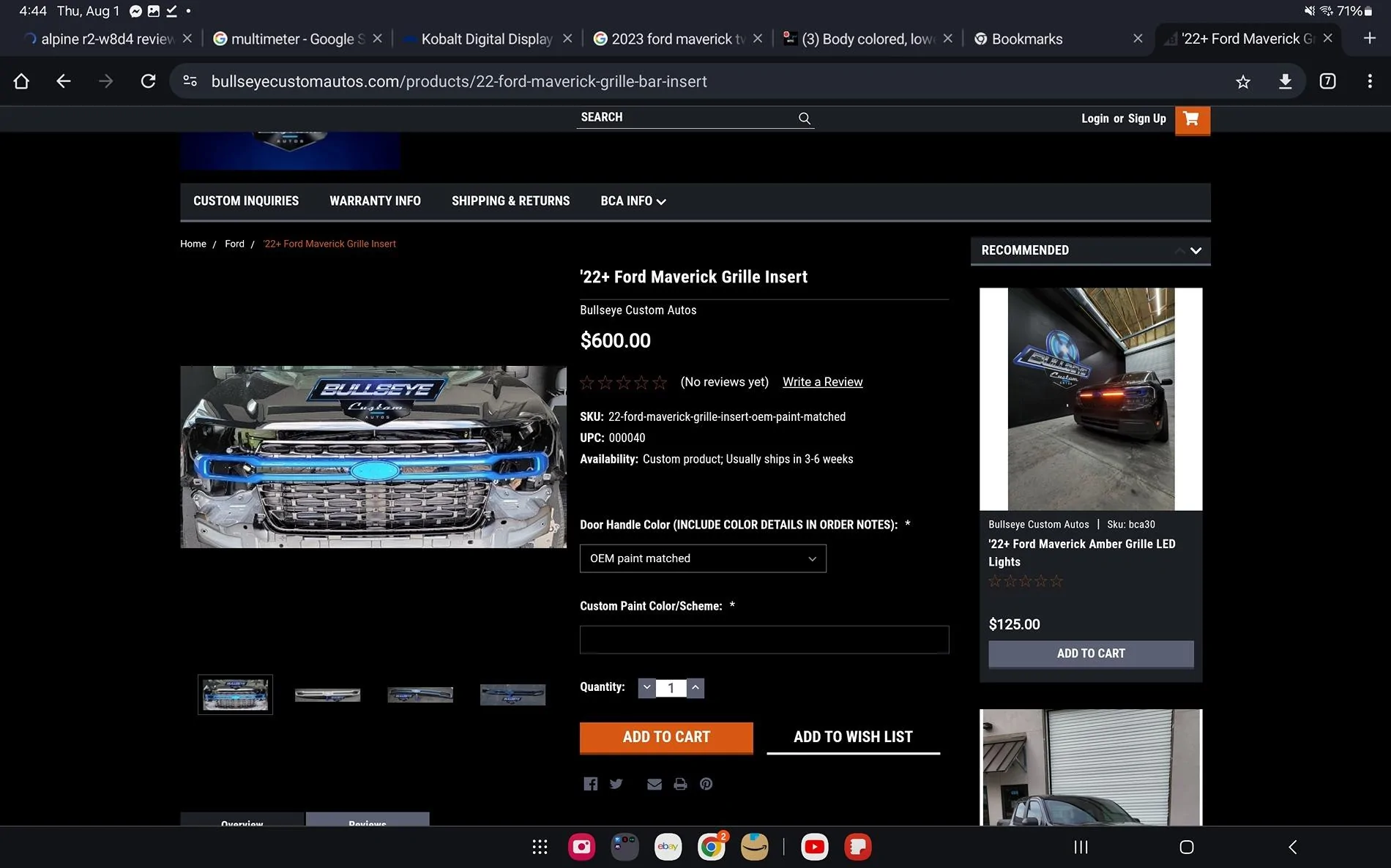This screenshot has height=868, width=1391.
Task: Open the tab switcher showing 7 tabs
Action: coord(1327,81)
